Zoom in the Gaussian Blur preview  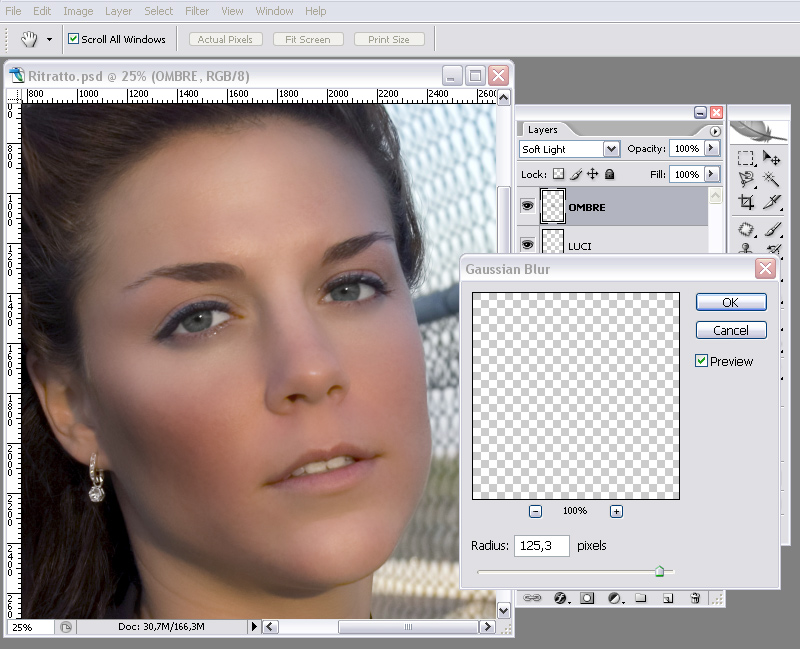616,511
